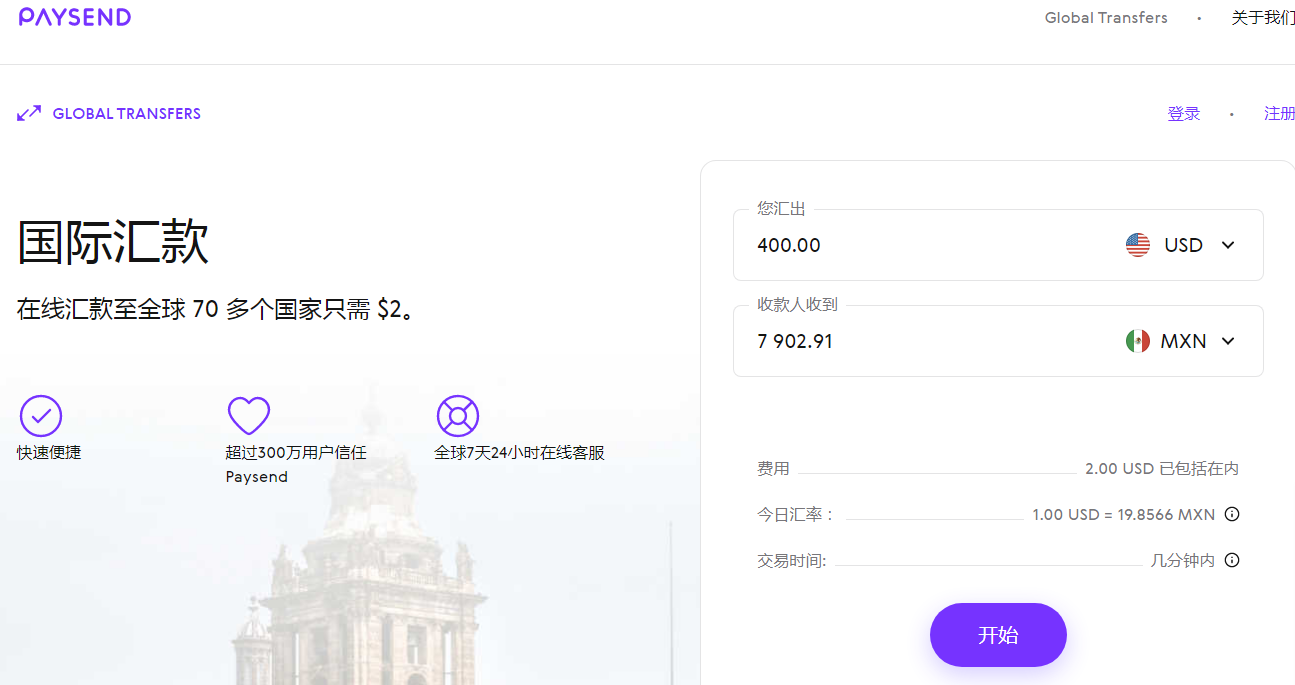The width and height of the screenshot is (1295, 685).
Task: Expand the USD currency dropdown
Action: [1228, 245]
